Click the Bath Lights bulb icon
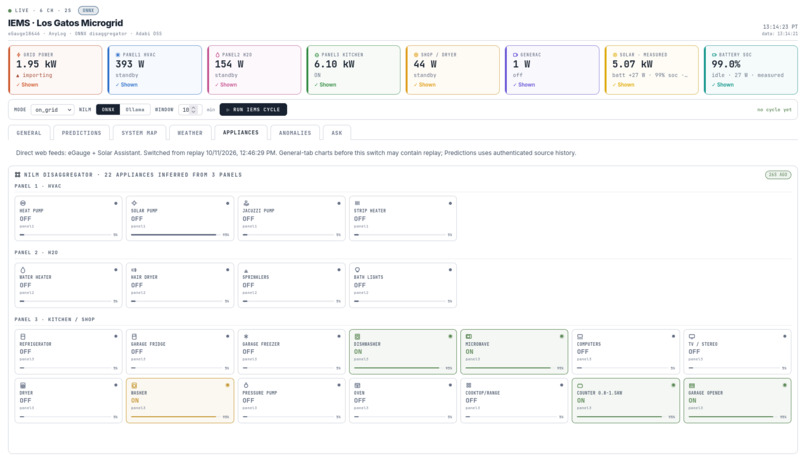 coord(357,269)
